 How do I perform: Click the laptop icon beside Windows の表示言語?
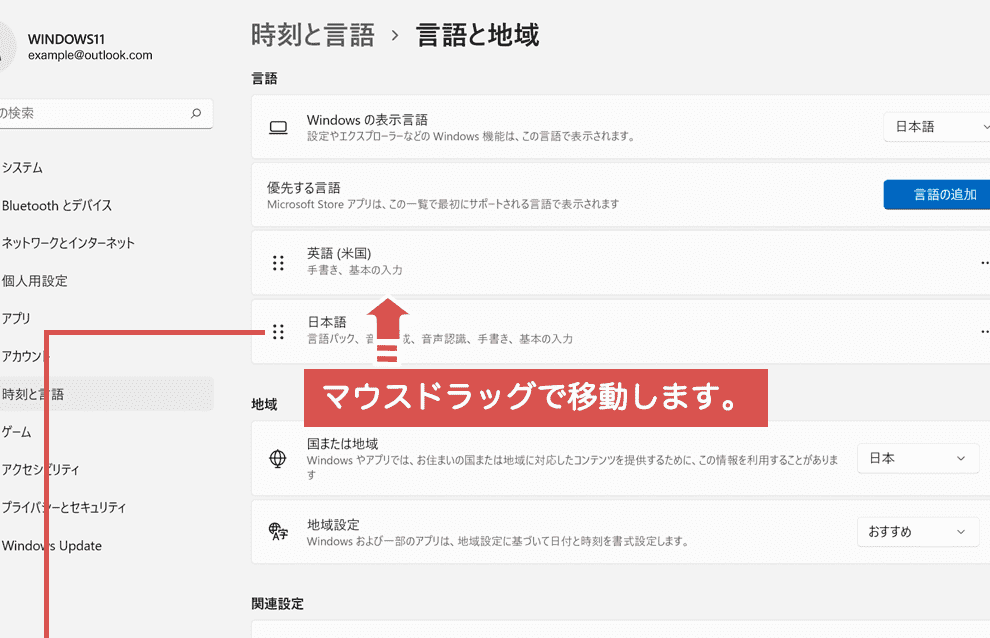tap(278, 127)
